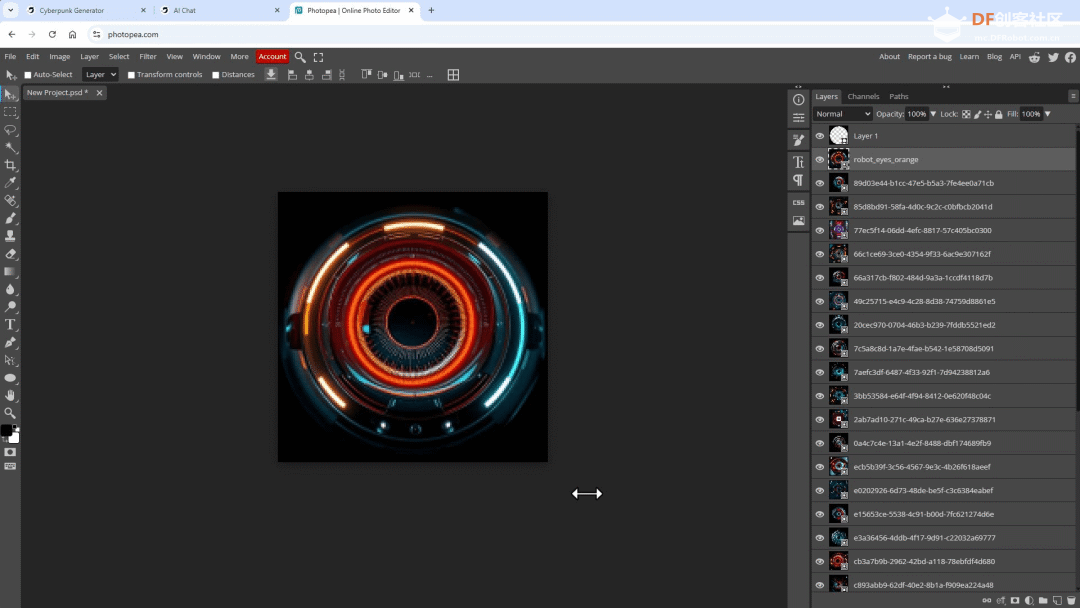Open the Report a bug link
1080x608 pixels.
[929, 56]
